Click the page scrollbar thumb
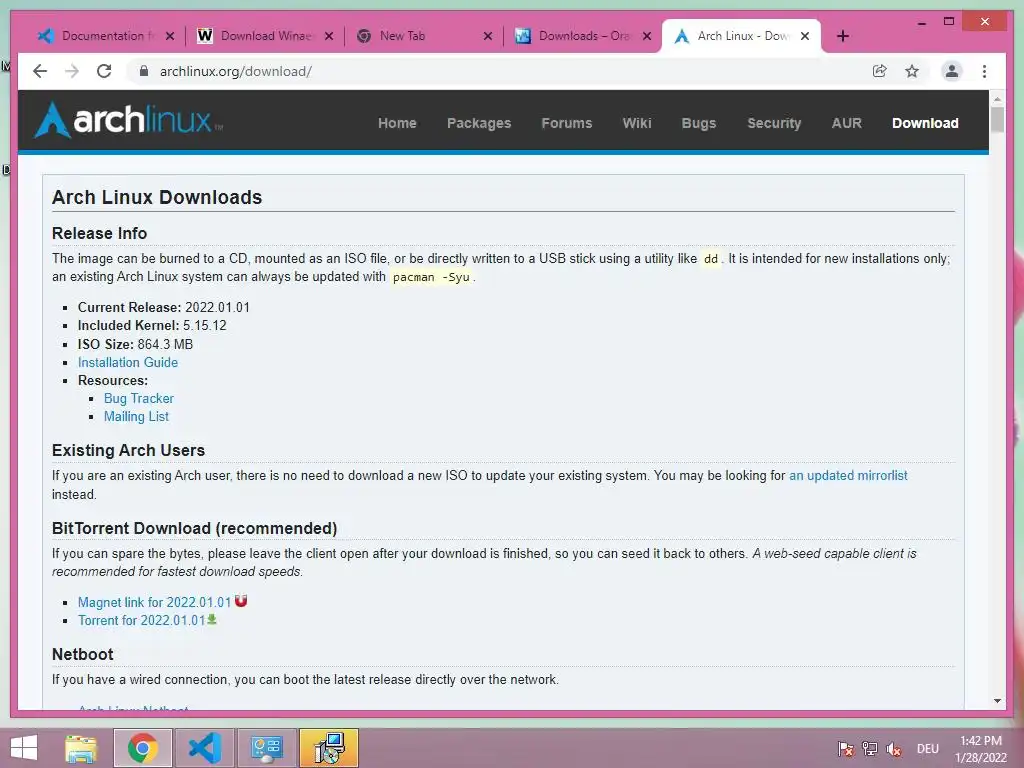 [997, 120]
